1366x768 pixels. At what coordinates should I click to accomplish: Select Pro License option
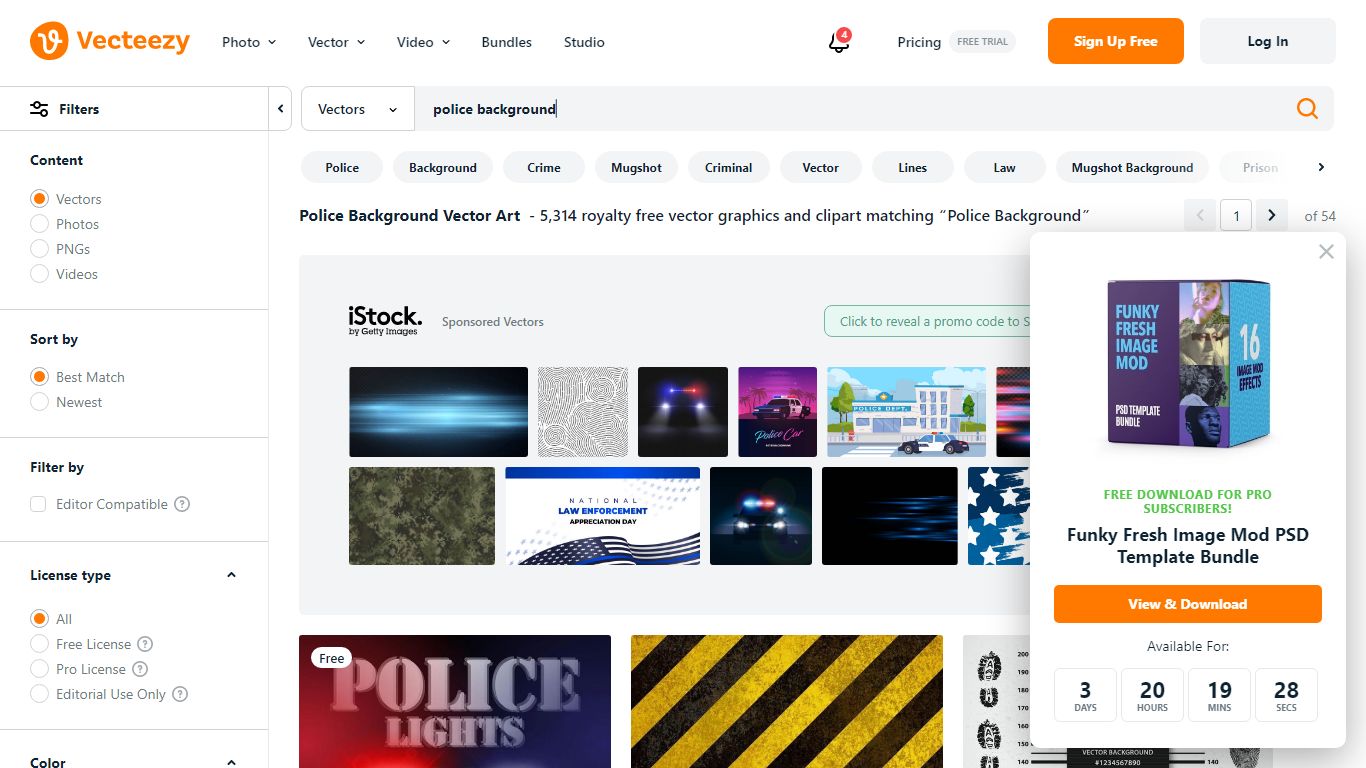(39, 669)
